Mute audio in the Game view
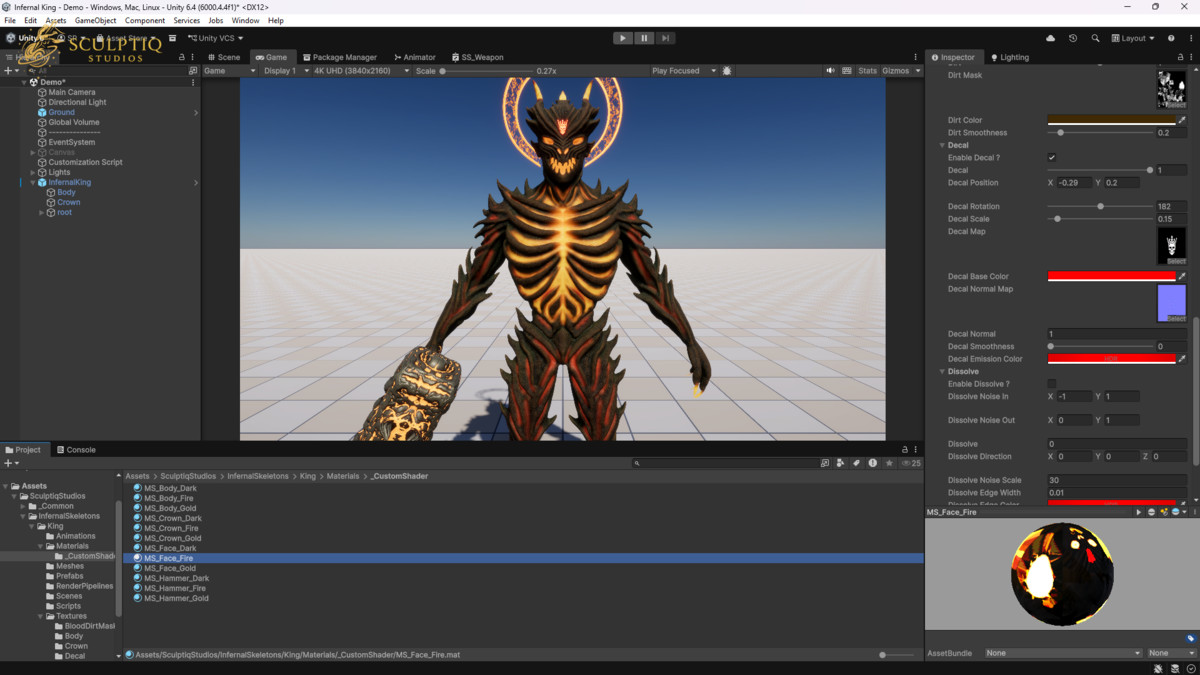Image resolution: width=1200 pixels, height=675 pixels. point(830,71)
